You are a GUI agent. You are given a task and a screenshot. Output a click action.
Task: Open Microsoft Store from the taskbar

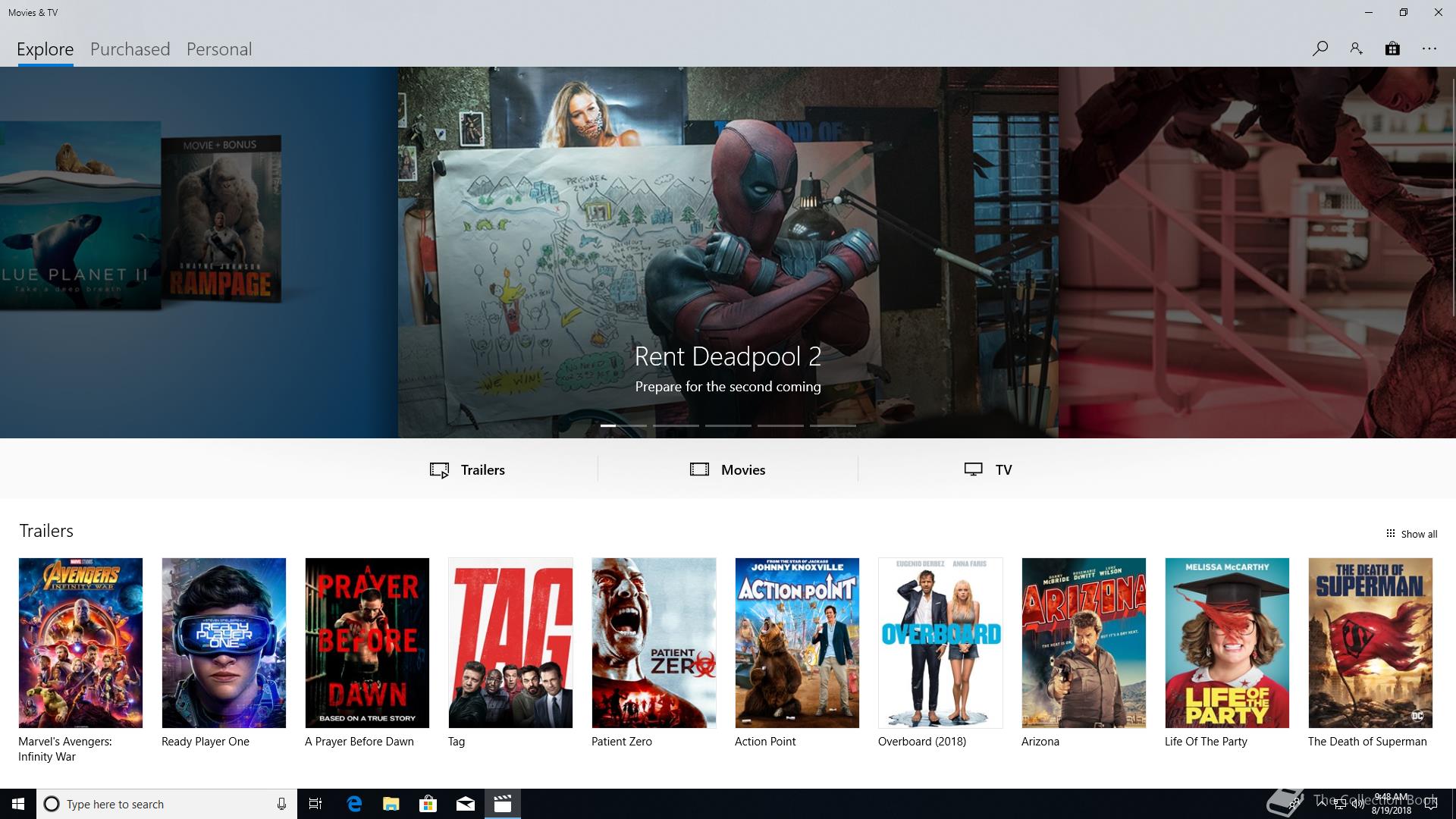coord(428,804)
